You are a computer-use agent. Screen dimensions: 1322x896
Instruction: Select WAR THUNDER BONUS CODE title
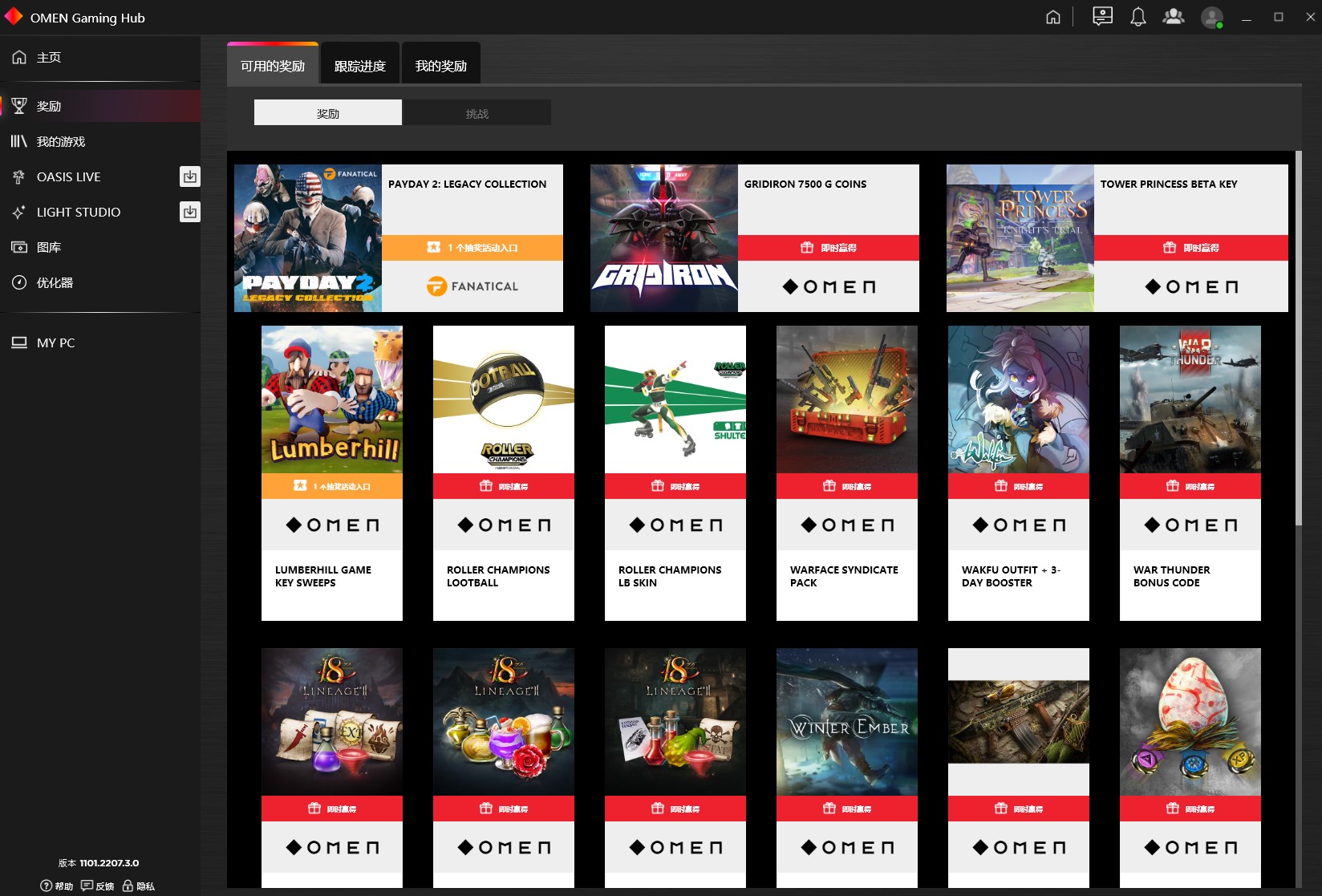coord(1171,576)
